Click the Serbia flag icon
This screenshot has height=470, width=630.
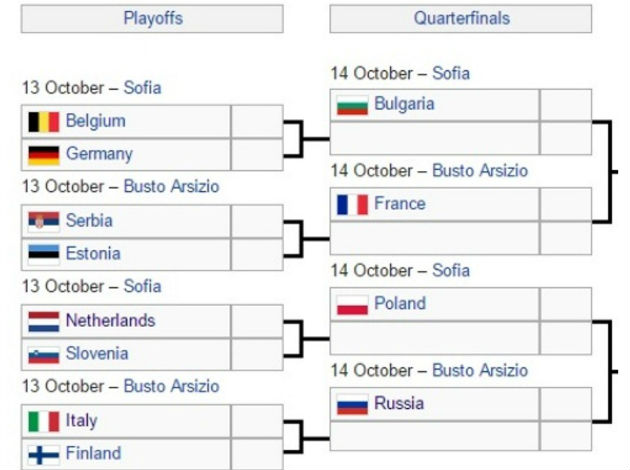[x=43, y=221]
